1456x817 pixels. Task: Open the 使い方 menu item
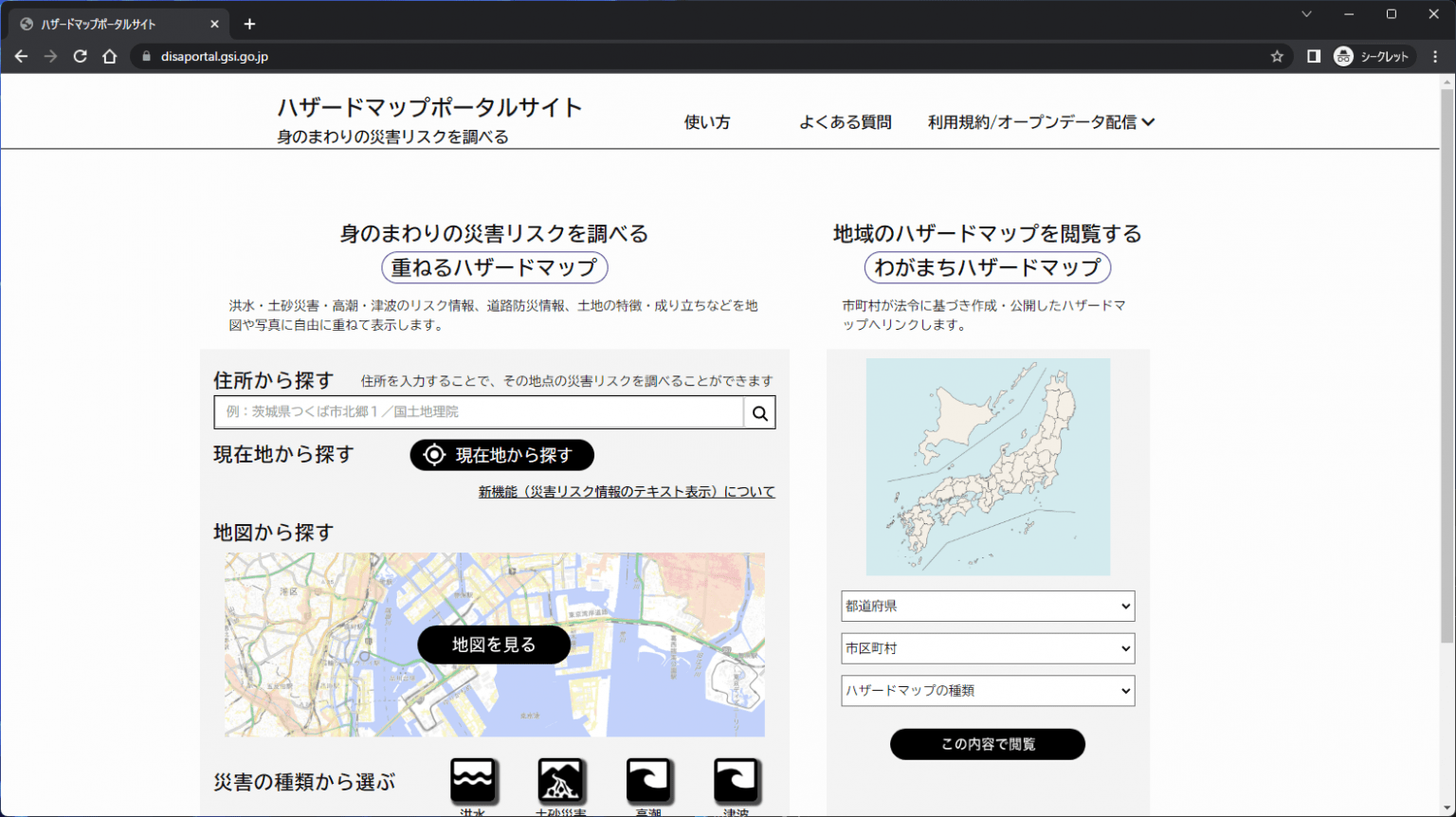click(707, 122)
